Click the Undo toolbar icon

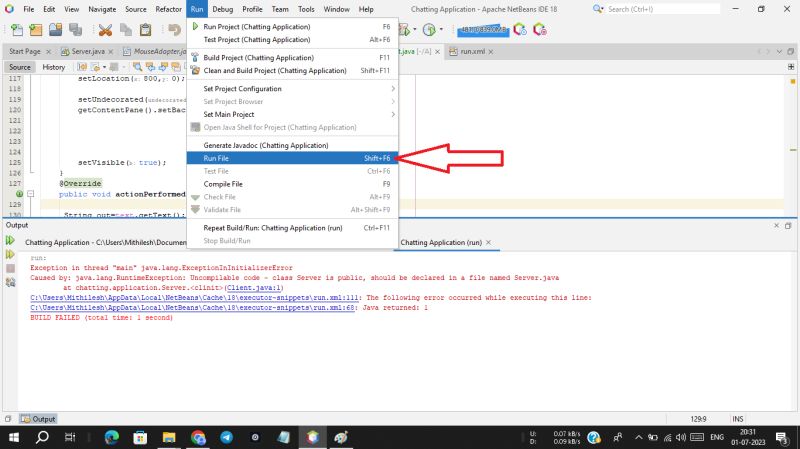point(174,30)
